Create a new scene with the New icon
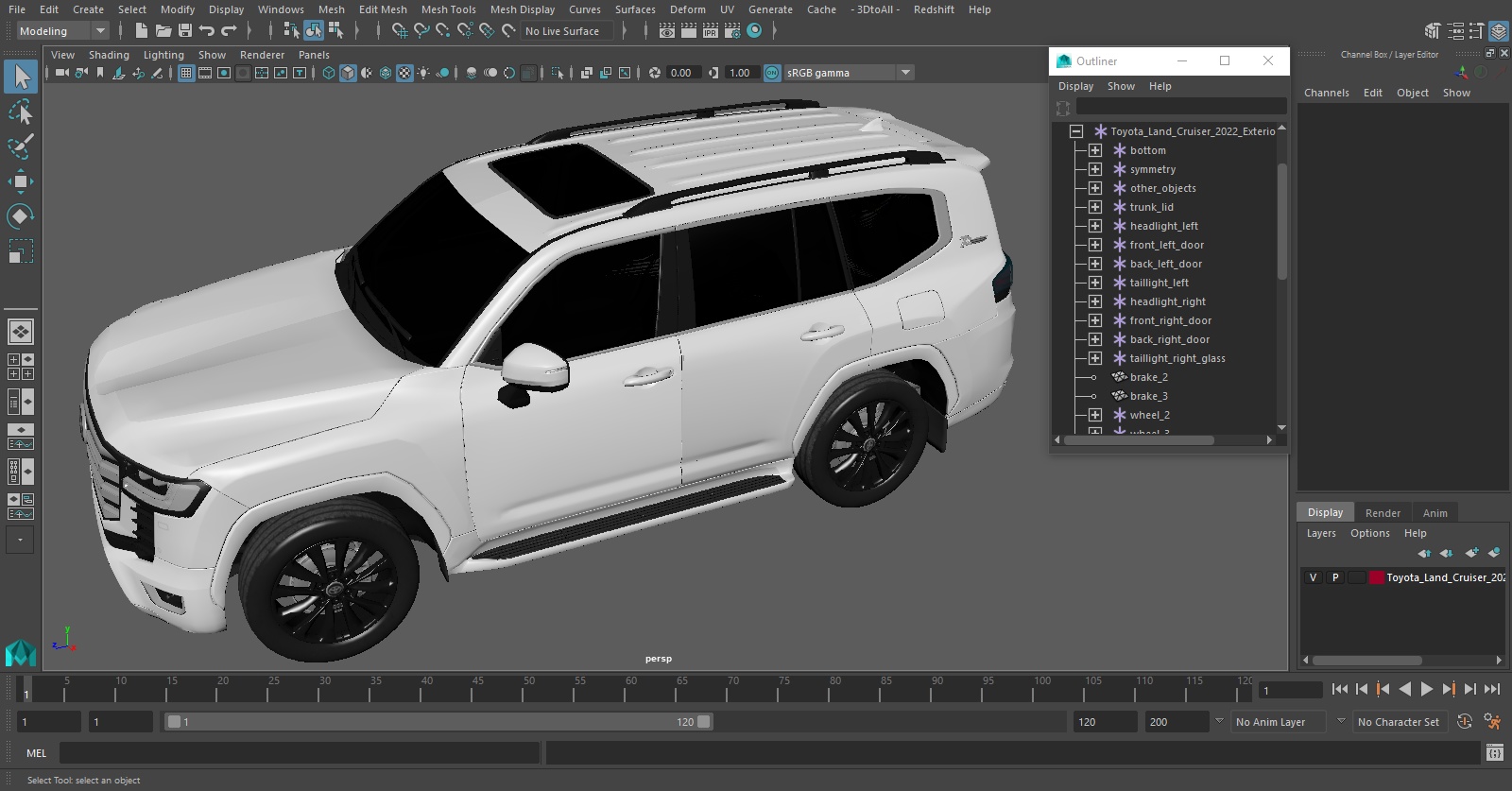The image size is (1512, 791). point(141,31)
